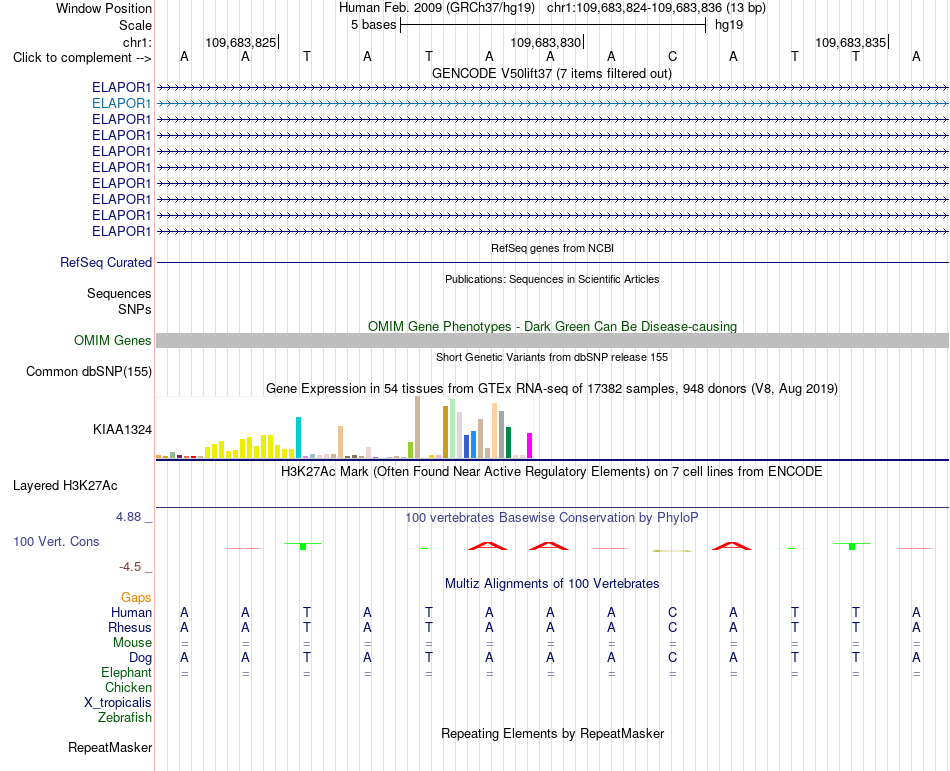950x771 pixels.
Task: Select the Zebrafish species label
Action: click(x=125, y=718)
